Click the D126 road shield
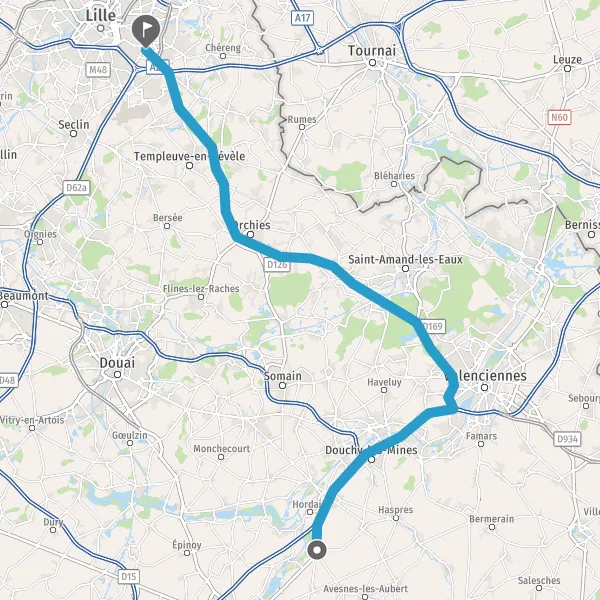The height and width of the screenshot is (600, 600). pos(277,264)
